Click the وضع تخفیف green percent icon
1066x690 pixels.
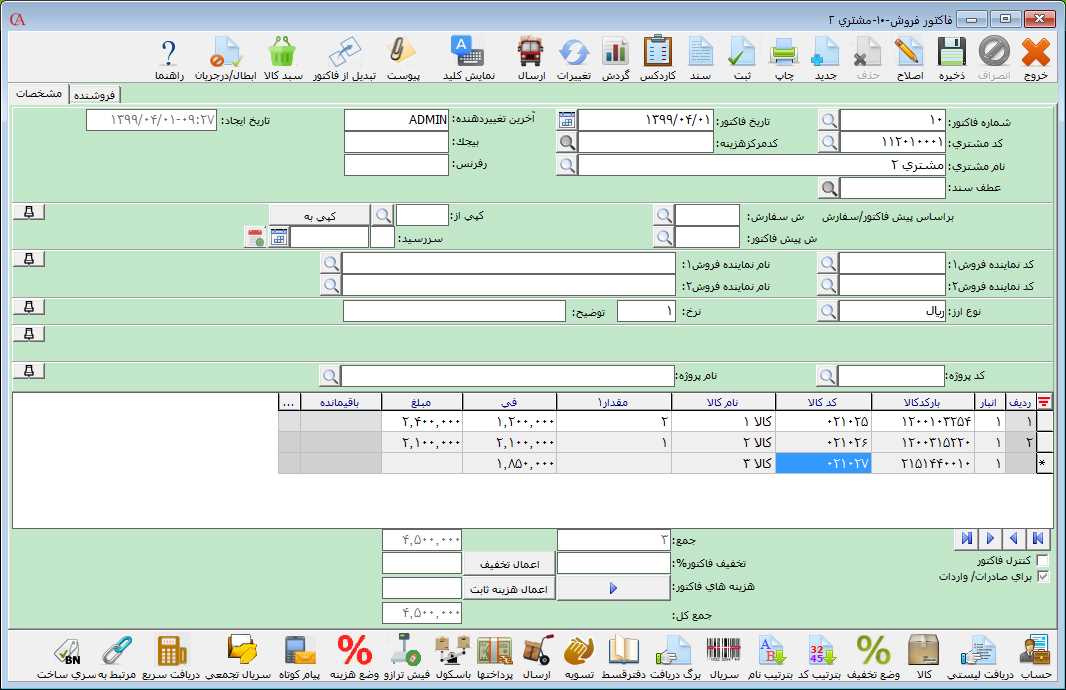pyautogui.click(x=874, y=653)
